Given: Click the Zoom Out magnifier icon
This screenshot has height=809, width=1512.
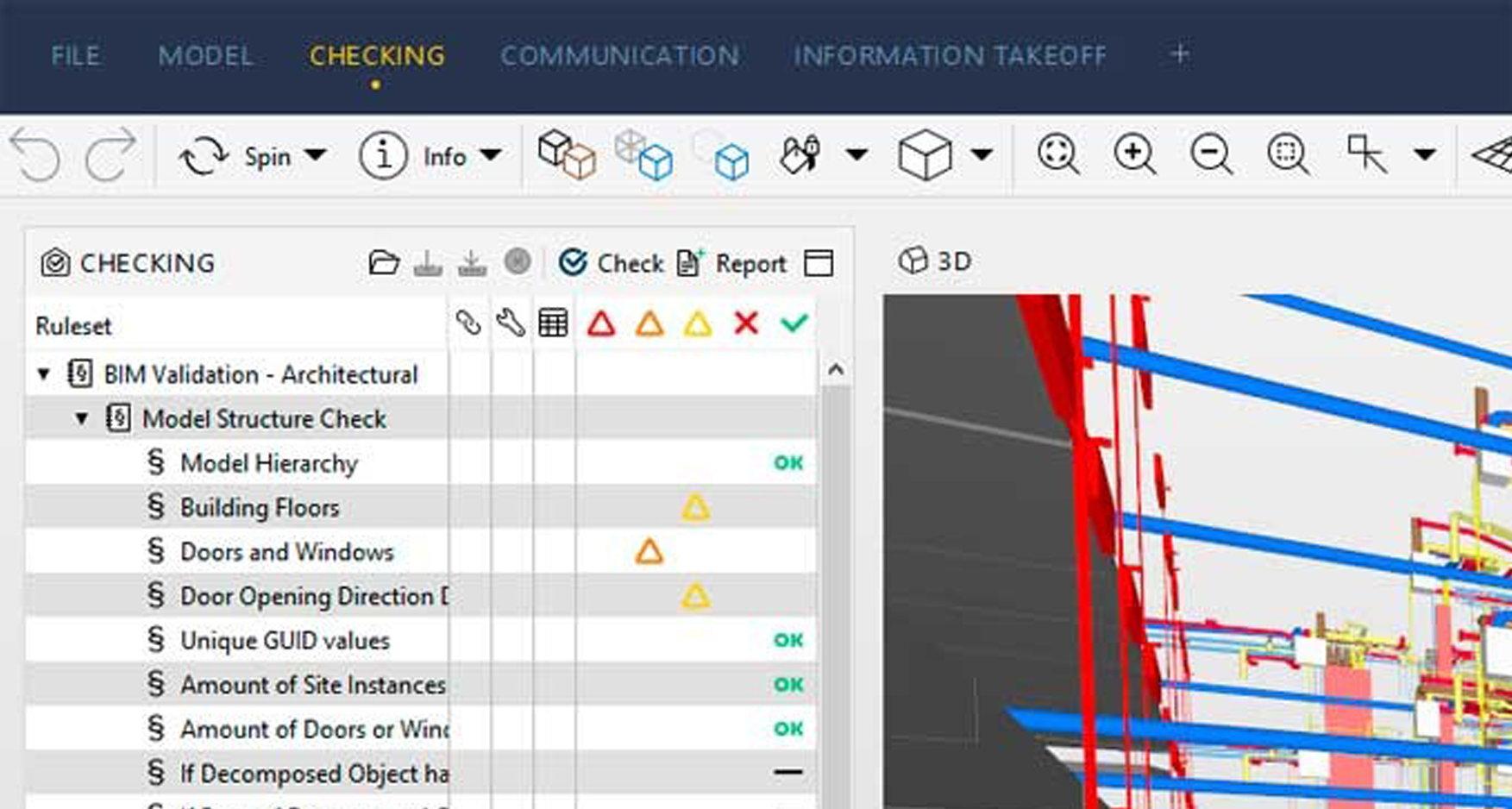Looking at the screenshot, I should point(1210,155).
